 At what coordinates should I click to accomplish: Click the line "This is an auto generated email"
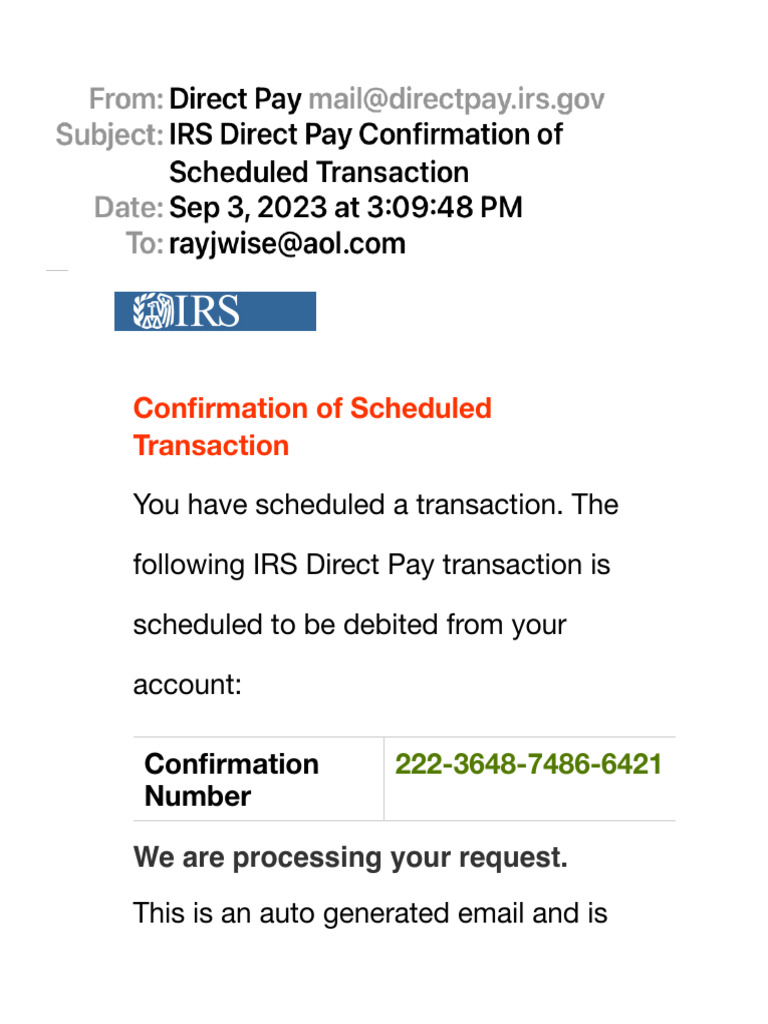[370, 913]
